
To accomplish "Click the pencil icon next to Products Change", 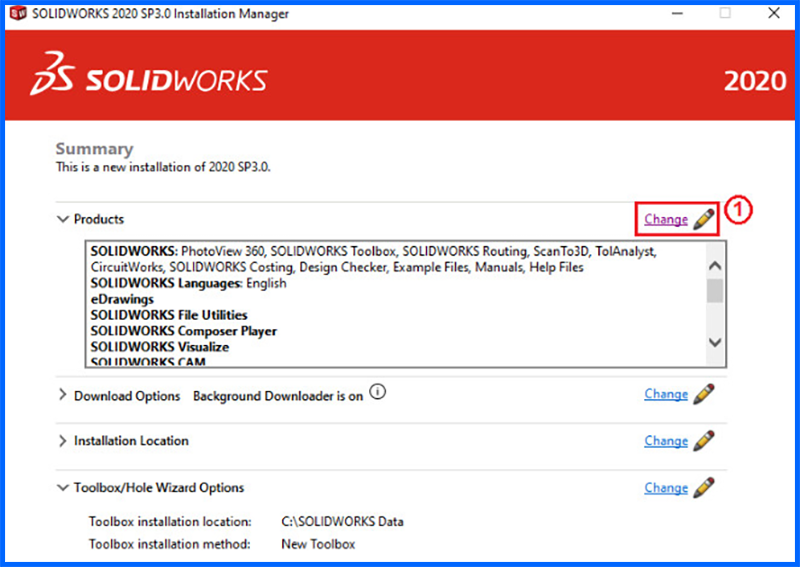I will 704,219.
